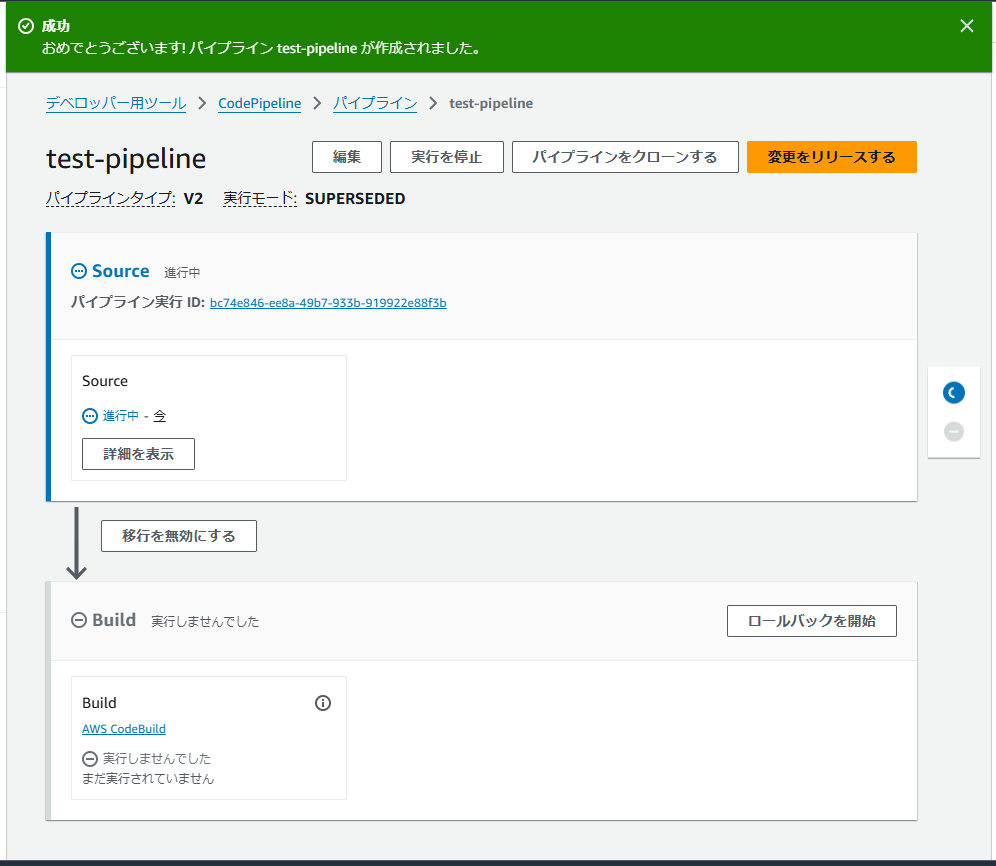The image size is (996, 866).
Task: Click test-pipeline page title
Action: pyautogui.click(x=126, y=158)
